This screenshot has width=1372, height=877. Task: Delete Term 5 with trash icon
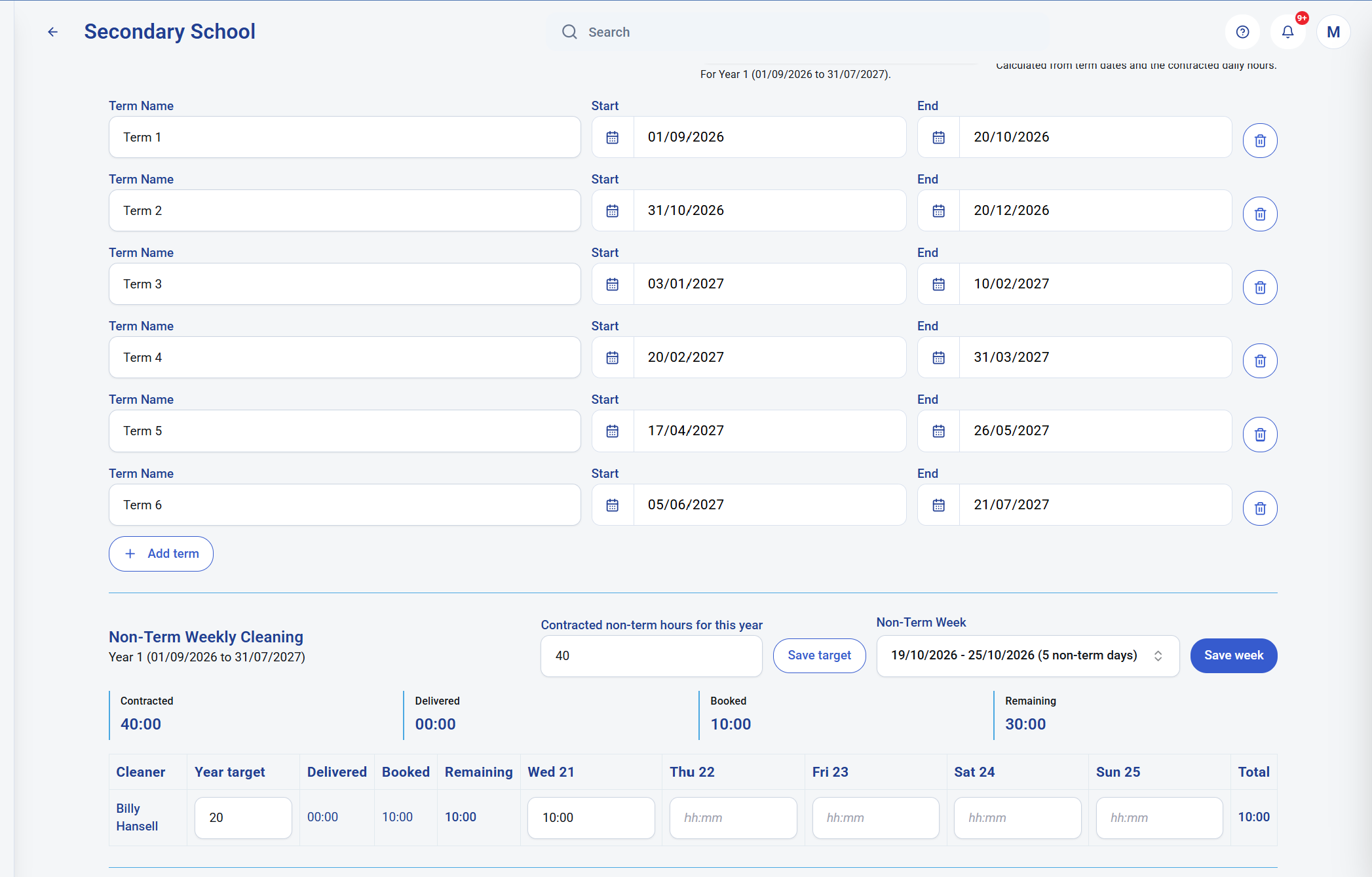pos(1260,434)
